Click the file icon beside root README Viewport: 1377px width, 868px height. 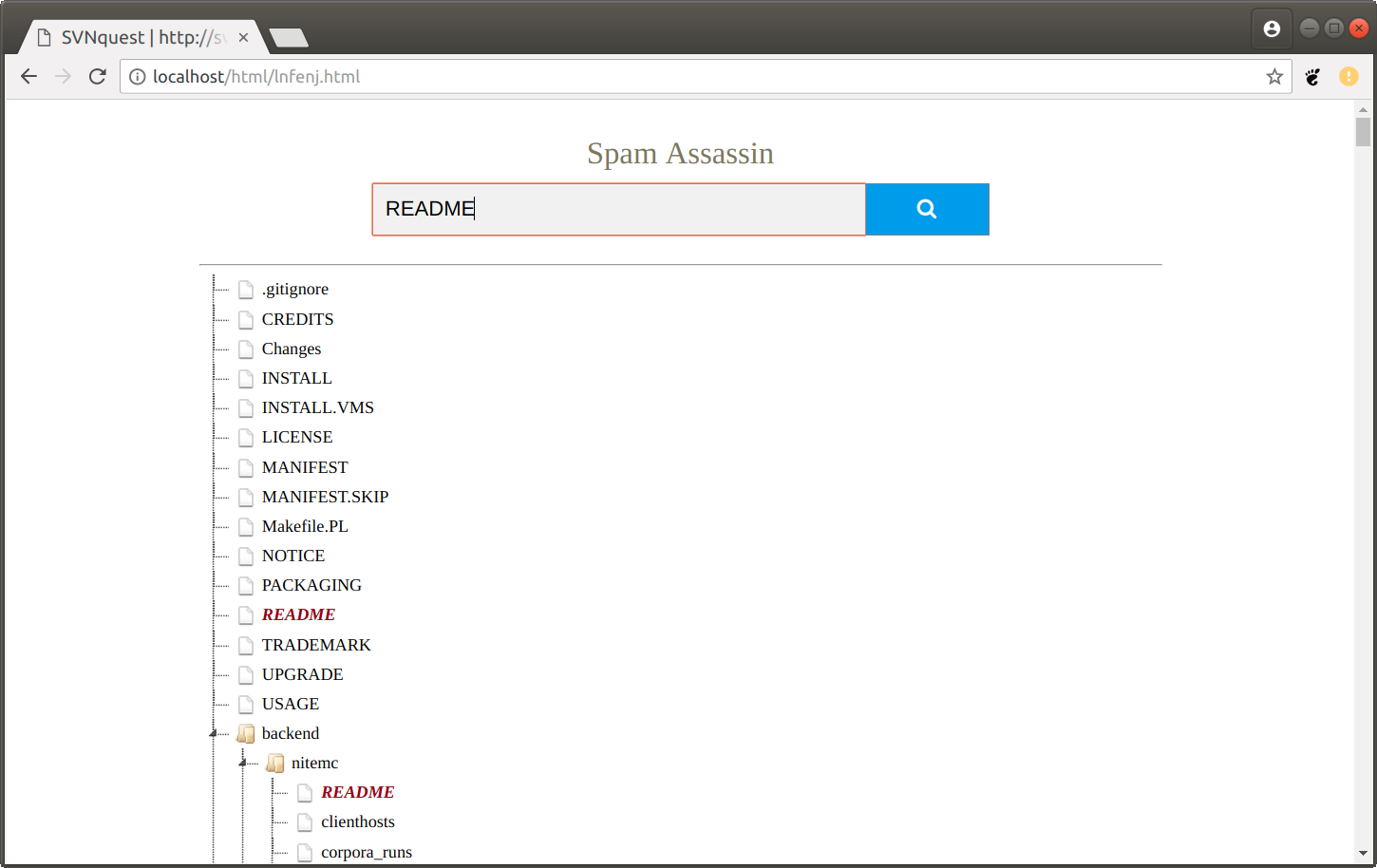tap(246, 614)
